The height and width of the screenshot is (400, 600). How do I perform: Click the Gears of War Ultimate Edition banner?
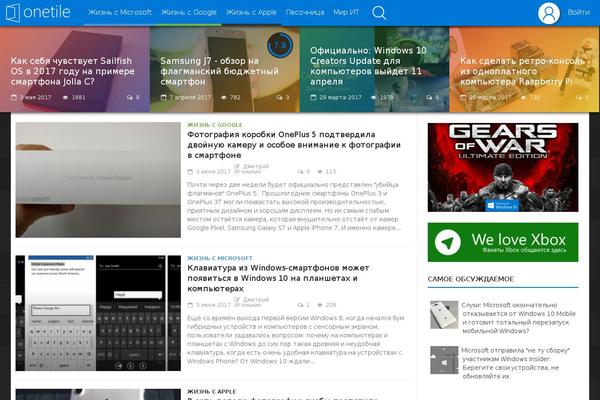tap(503, 167)
